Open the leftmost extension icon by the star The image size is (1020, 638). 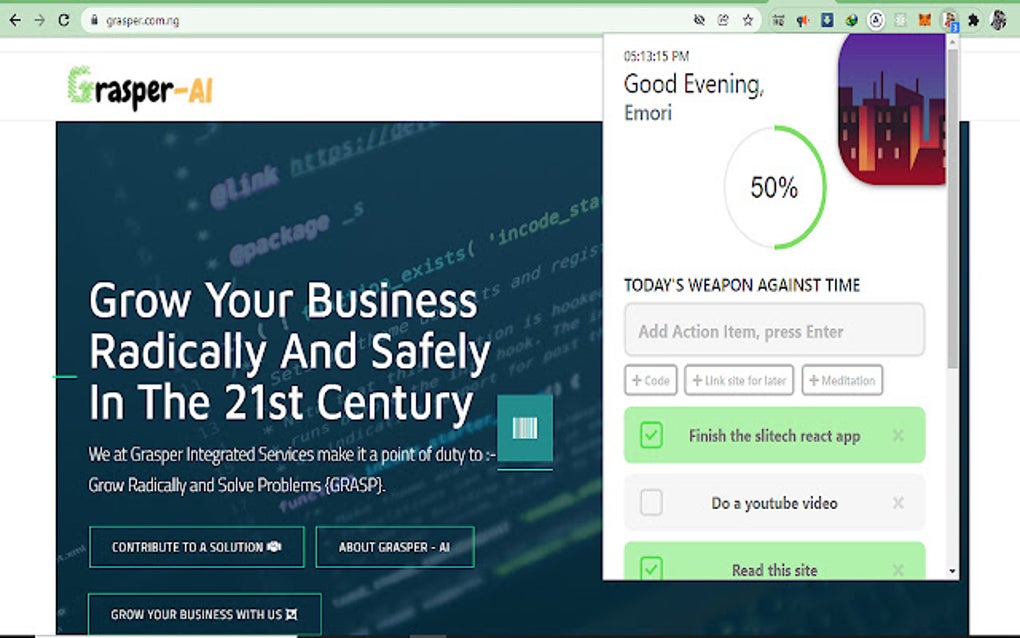click(778, 20)
